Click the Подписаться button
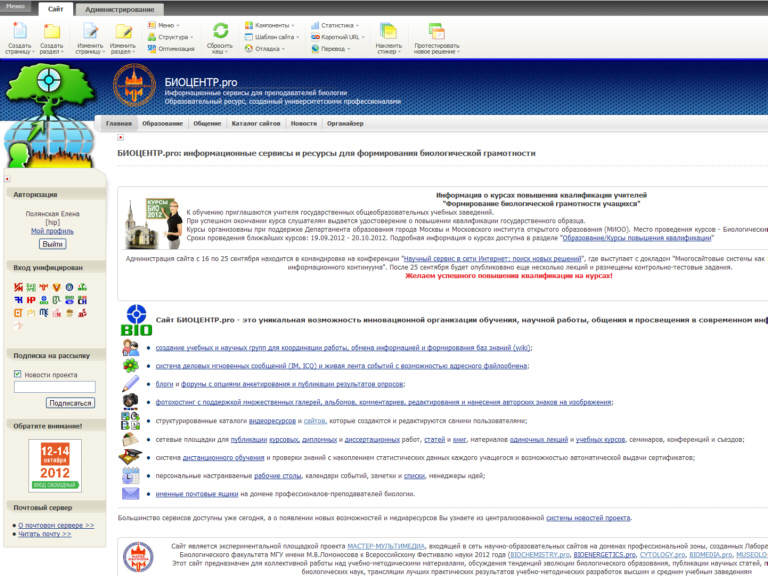The image size is (768, 576). click(x=71, y=403)
